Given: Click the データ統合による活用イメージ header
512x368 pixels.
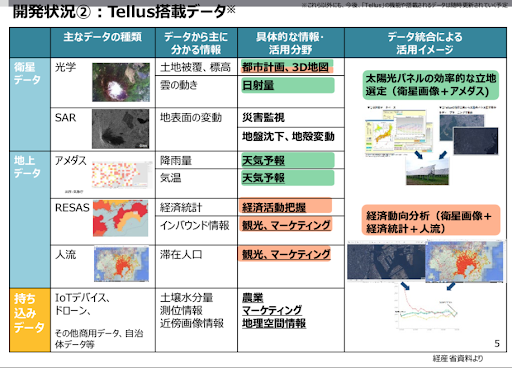Looking at the screenshot, I should point(425,42).
